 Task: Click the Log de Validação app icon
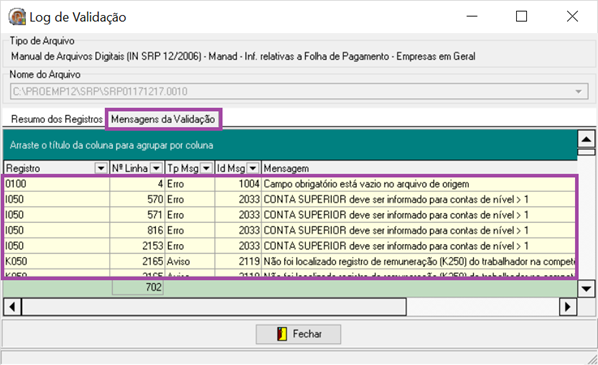click(x=17, y=17)
